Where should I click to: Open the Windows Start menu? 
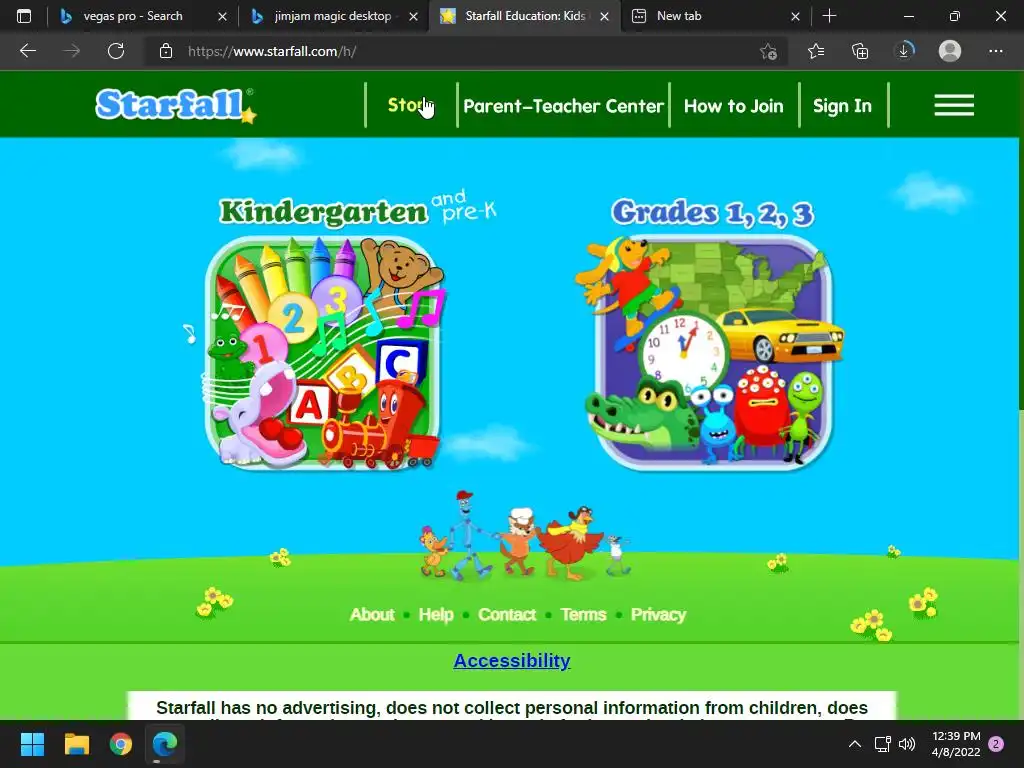32,744
